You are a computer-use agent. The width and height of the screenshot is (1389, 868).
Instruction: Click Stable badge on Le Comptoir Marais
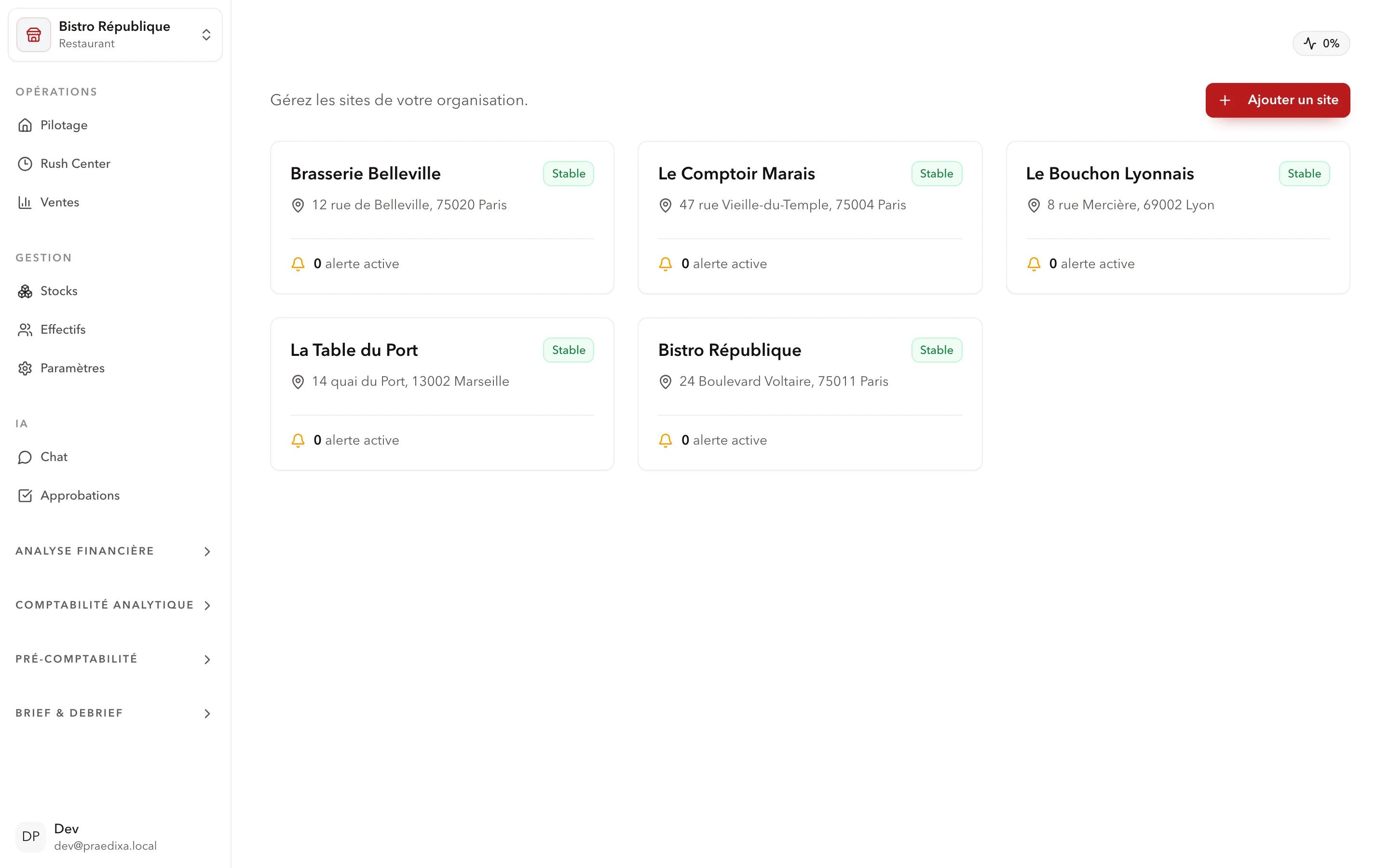(x=936, y=174)
